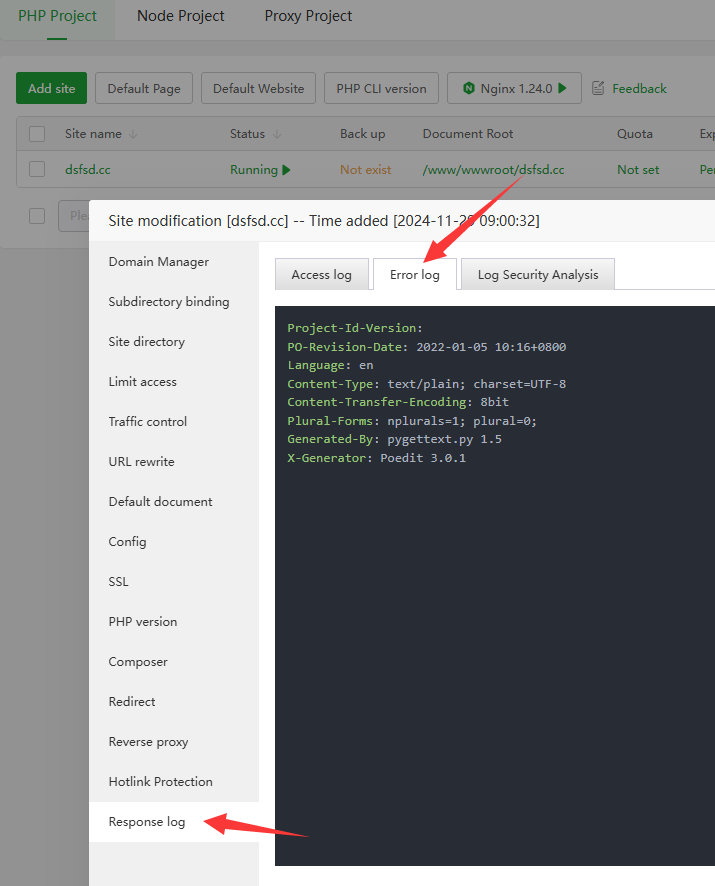This screenshot has width=715, height=886.
Task: Open the Proxy Project tab
Action: 308,16
